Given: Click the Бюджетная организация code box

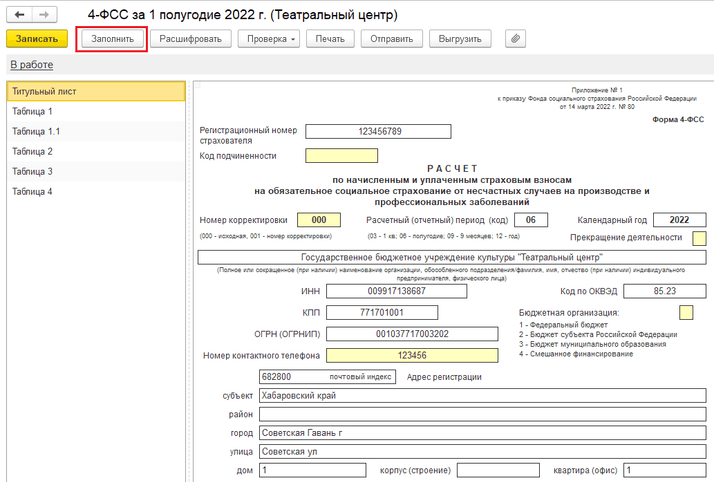Looking at the screenshot, I should (685, 313).
